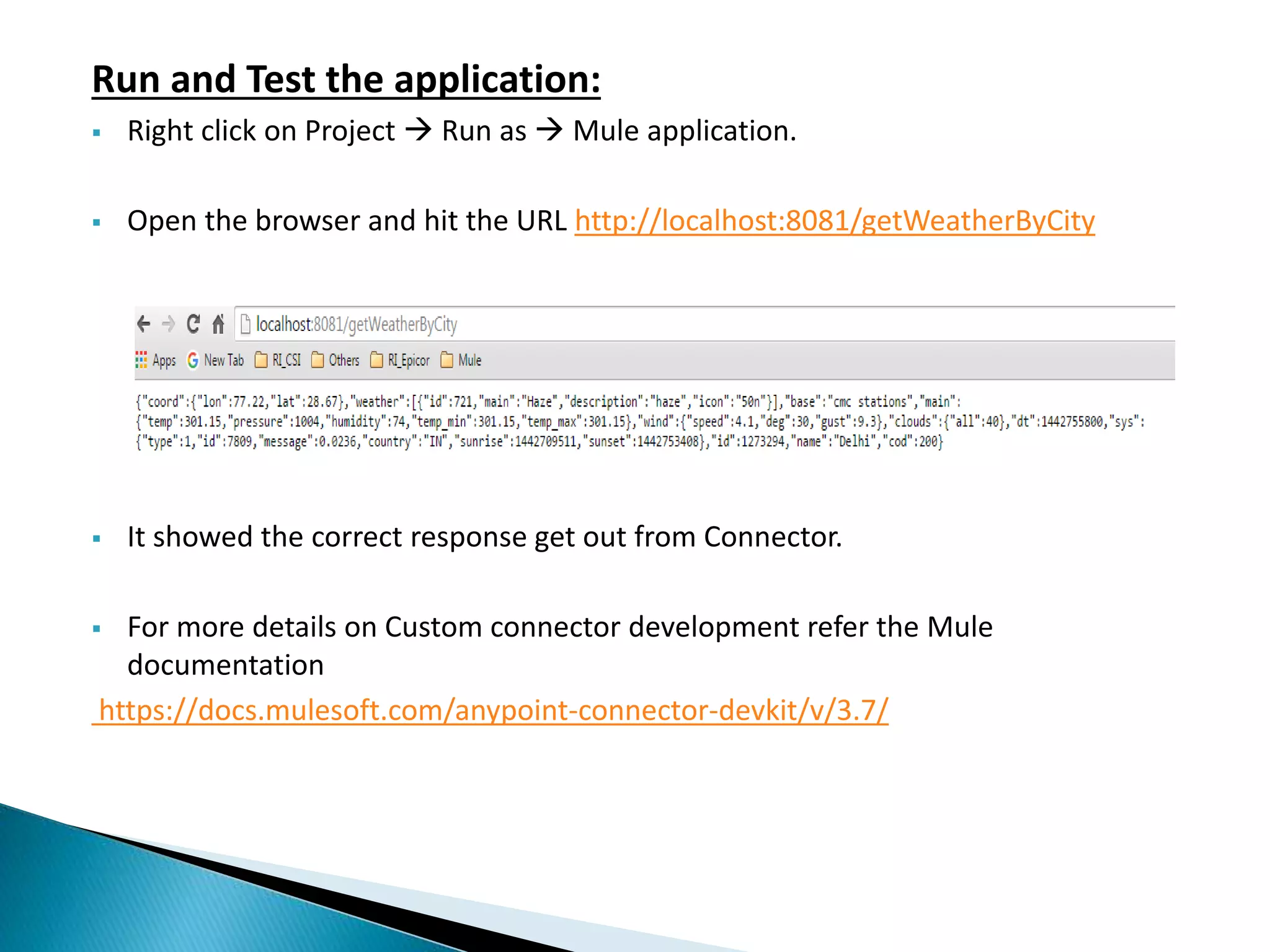The width and height of the screenshot is (1270, 952).
Task: Click the 'Run and Test the application:' heading
Action: [346, 79]
